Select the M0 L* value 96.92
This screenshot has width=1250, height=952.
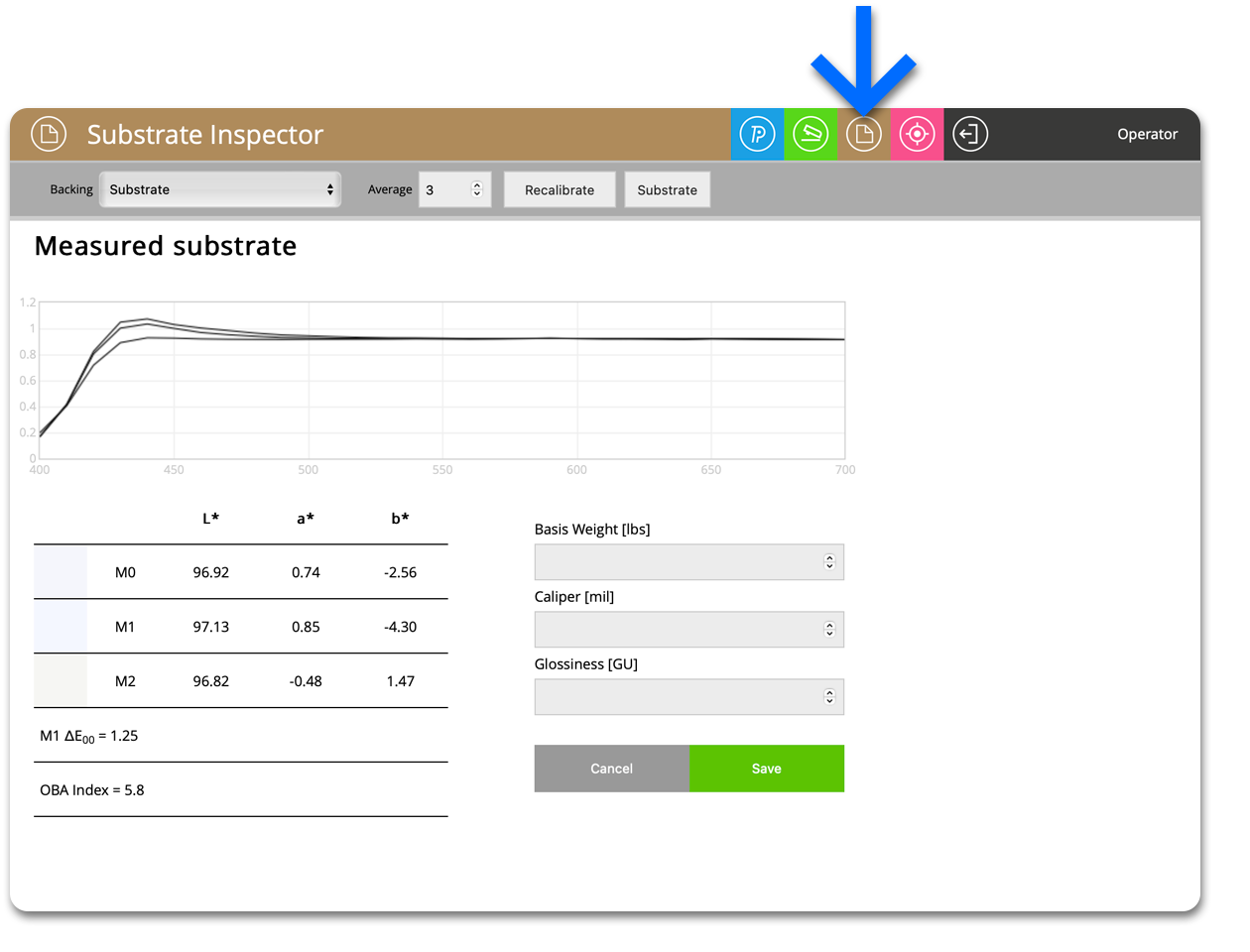[x=211, y=572]
